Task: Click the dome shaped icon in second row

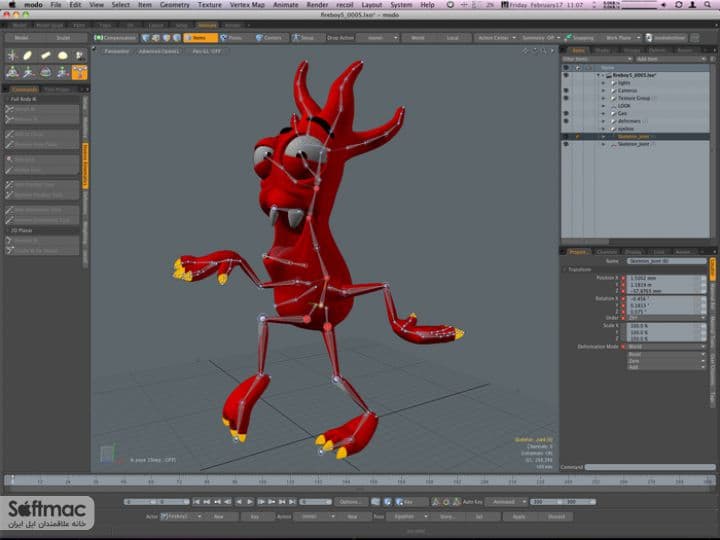Action: coord(45,72)
